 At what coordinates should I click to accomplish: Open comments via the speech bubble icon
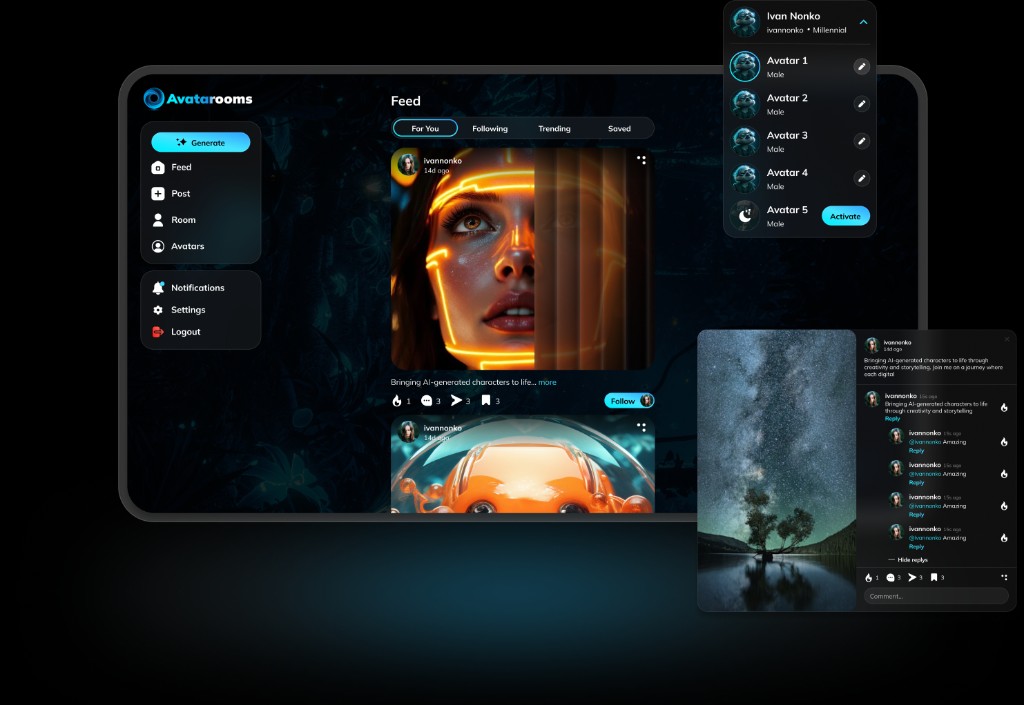[x=428, y=400]
